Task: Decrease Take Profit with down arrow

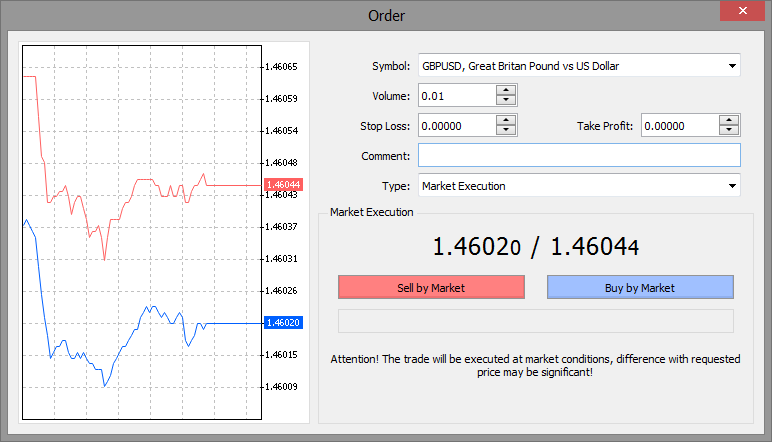Action: point(729,130)
